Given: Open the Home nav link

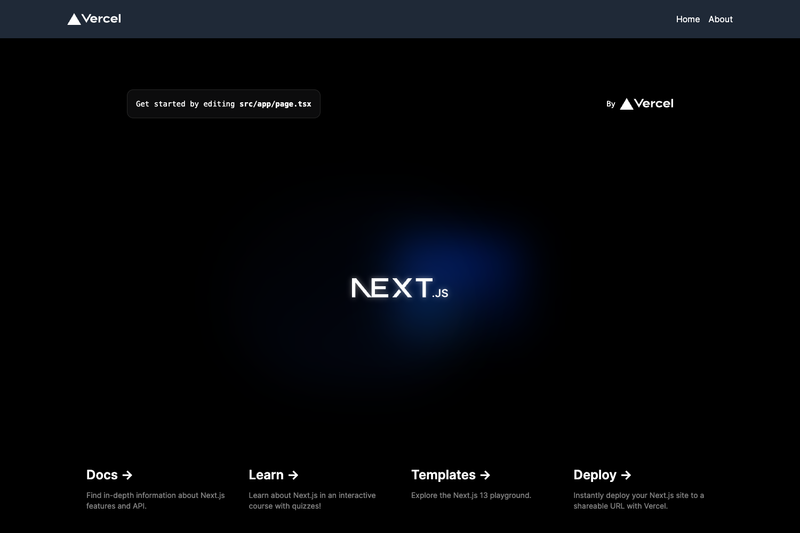Looking at the screenshot, I should [x=688, y=19].
